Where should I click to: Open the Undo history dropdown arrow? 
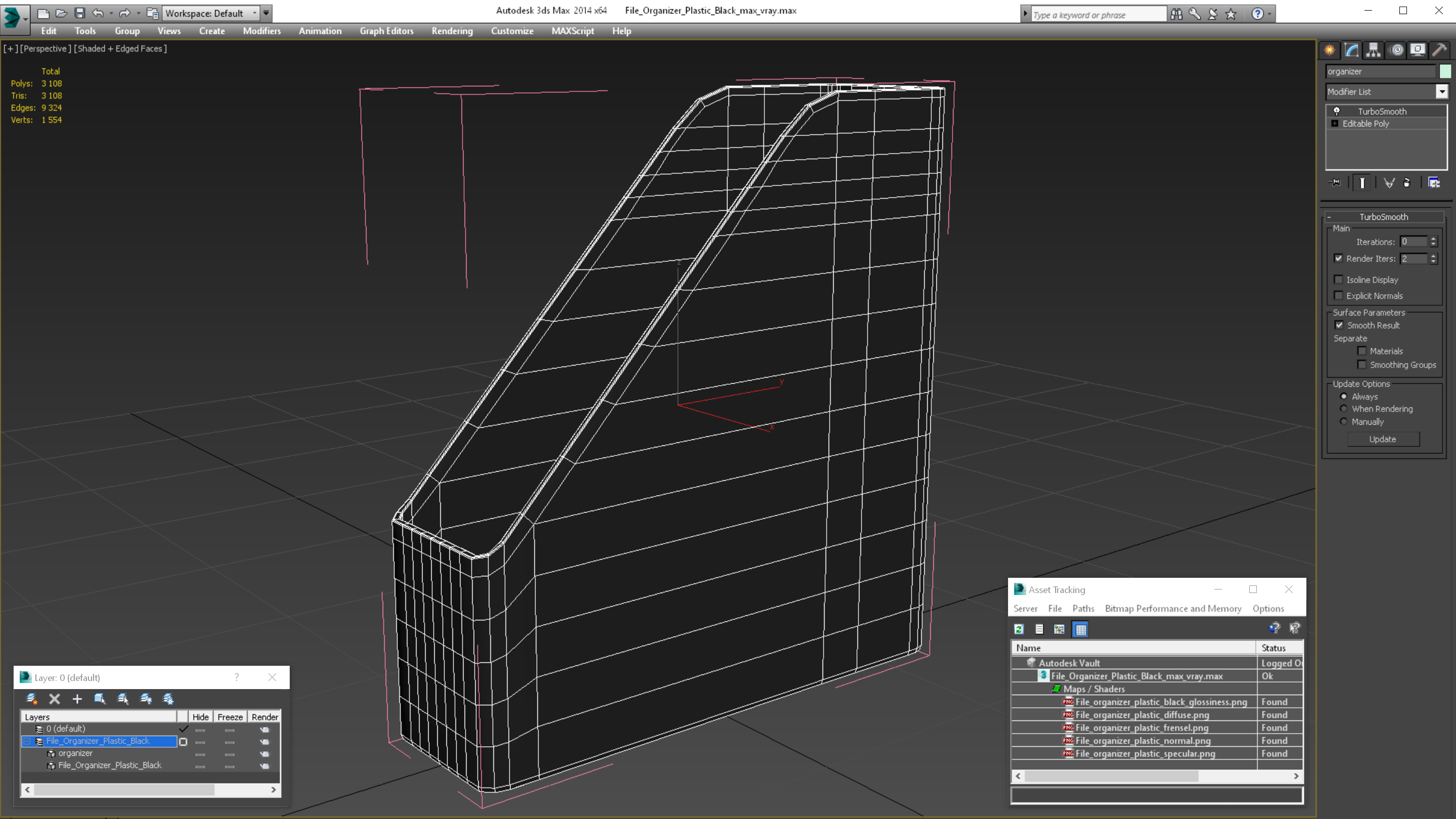(x=111, y=13)
